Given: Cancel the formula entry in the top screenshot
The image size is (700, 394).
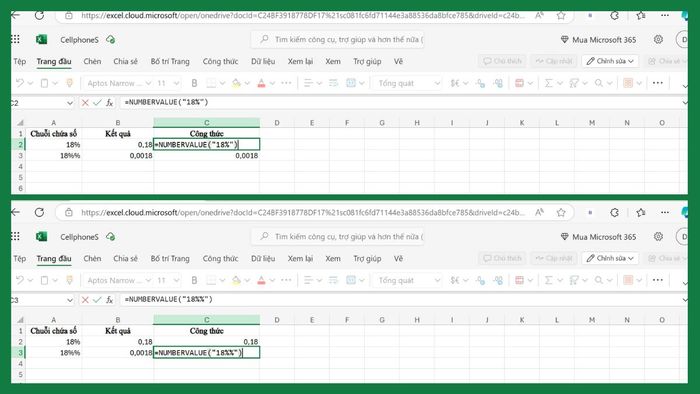Looking at the screenshot, I should tap(85, 103).
